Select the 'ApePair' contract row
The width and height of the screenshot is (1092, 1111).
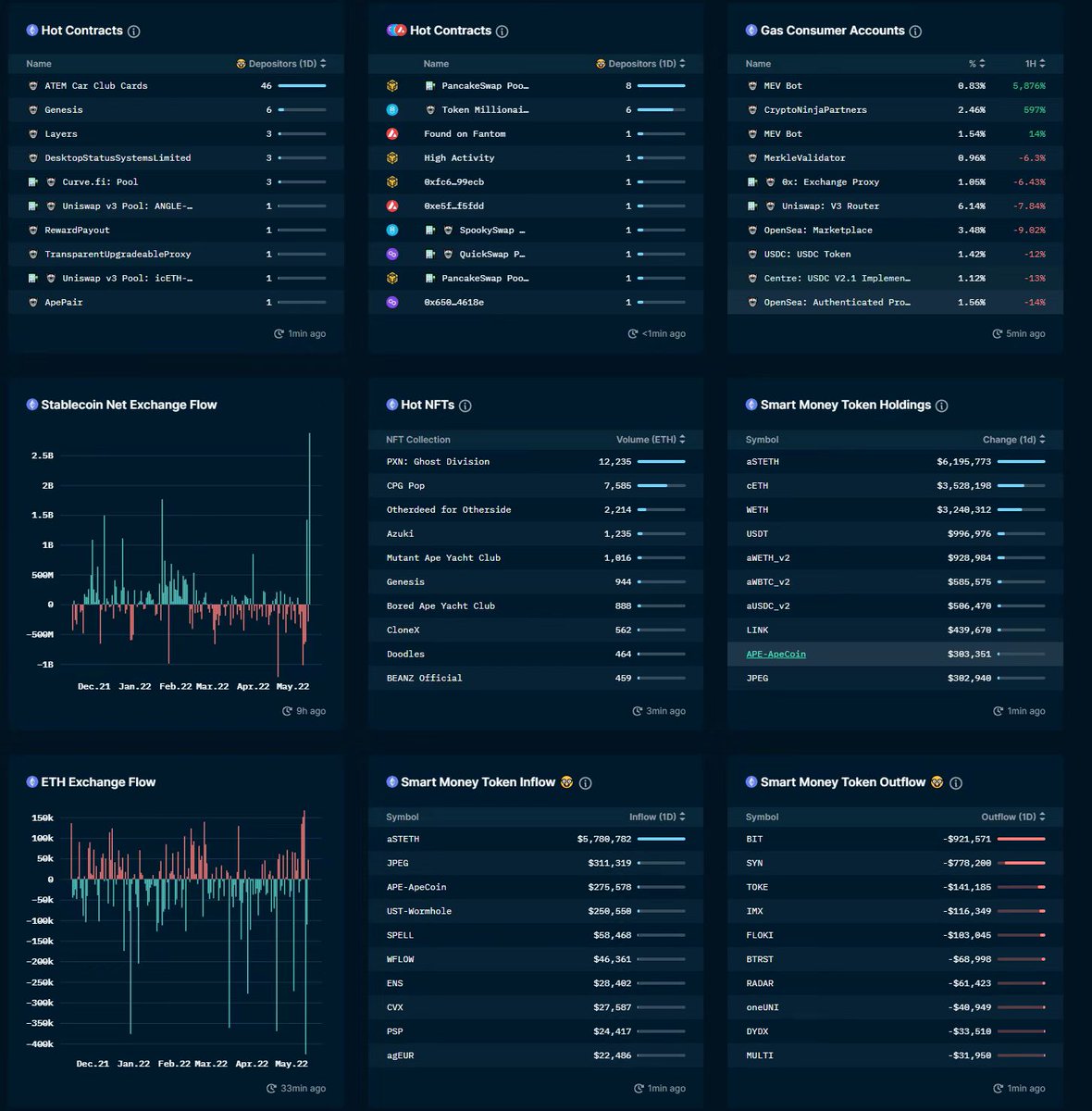tap(176, 302)
